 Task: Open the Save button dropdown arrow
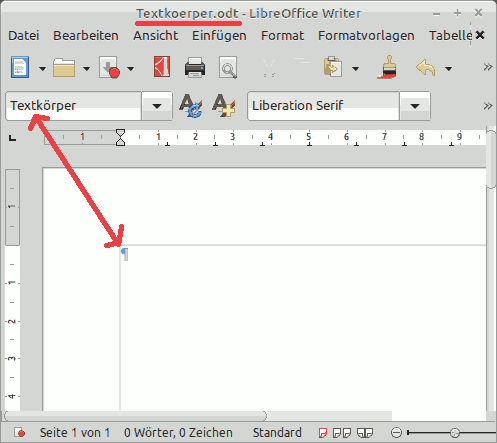point(130,69)
